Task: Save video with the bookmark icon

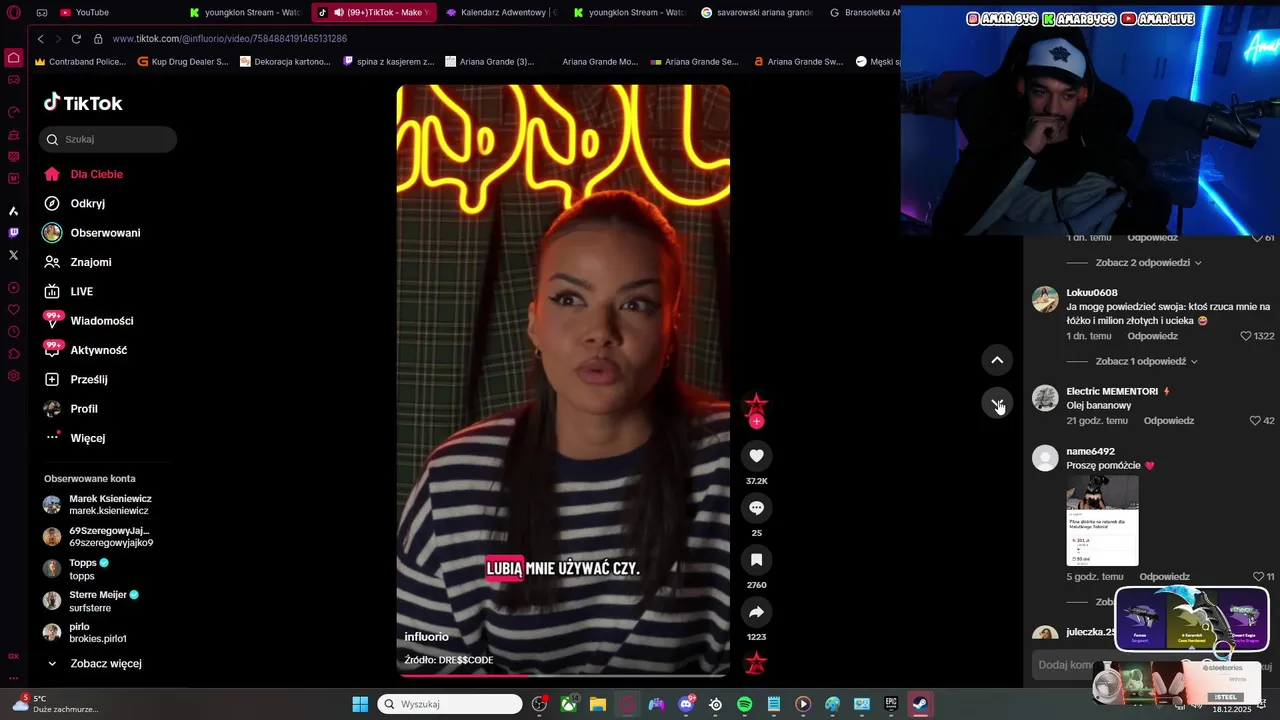Action: [x=756, y=560]
